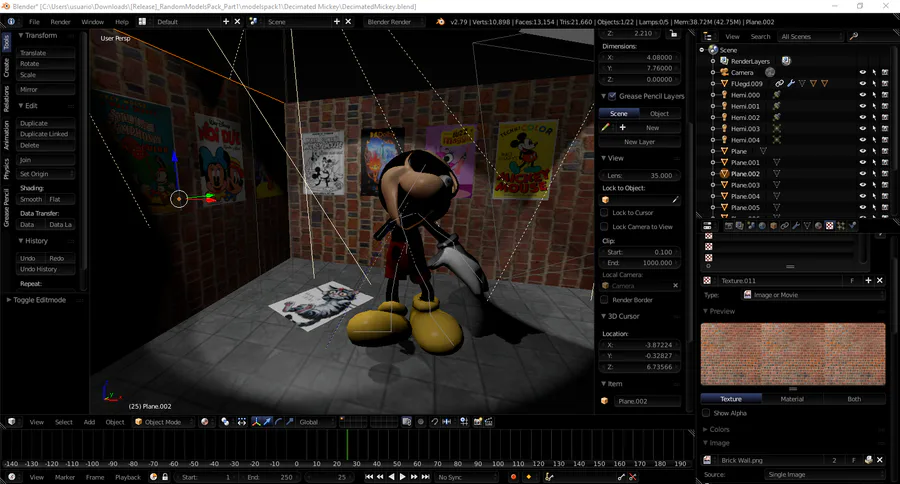Toggle proportional editing circle icon
900x484 pixels.
pyautogui.click(x=420, y=421)
